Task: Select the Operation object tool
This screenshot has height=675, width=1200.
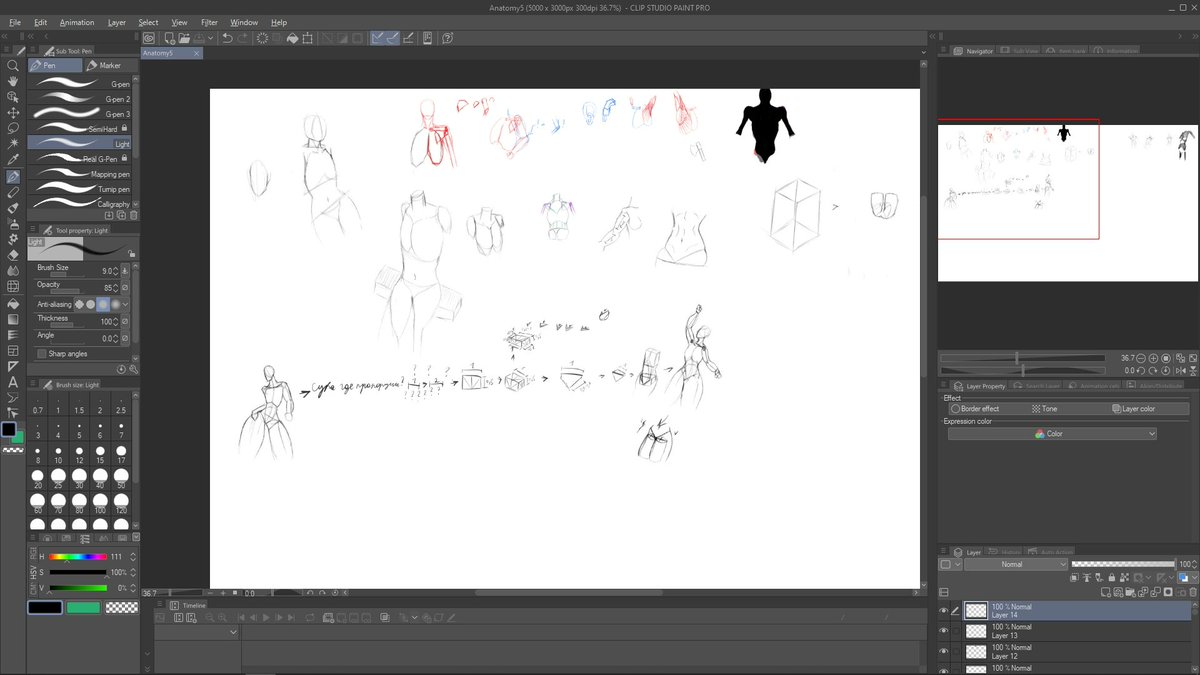Action: point(13,97)
